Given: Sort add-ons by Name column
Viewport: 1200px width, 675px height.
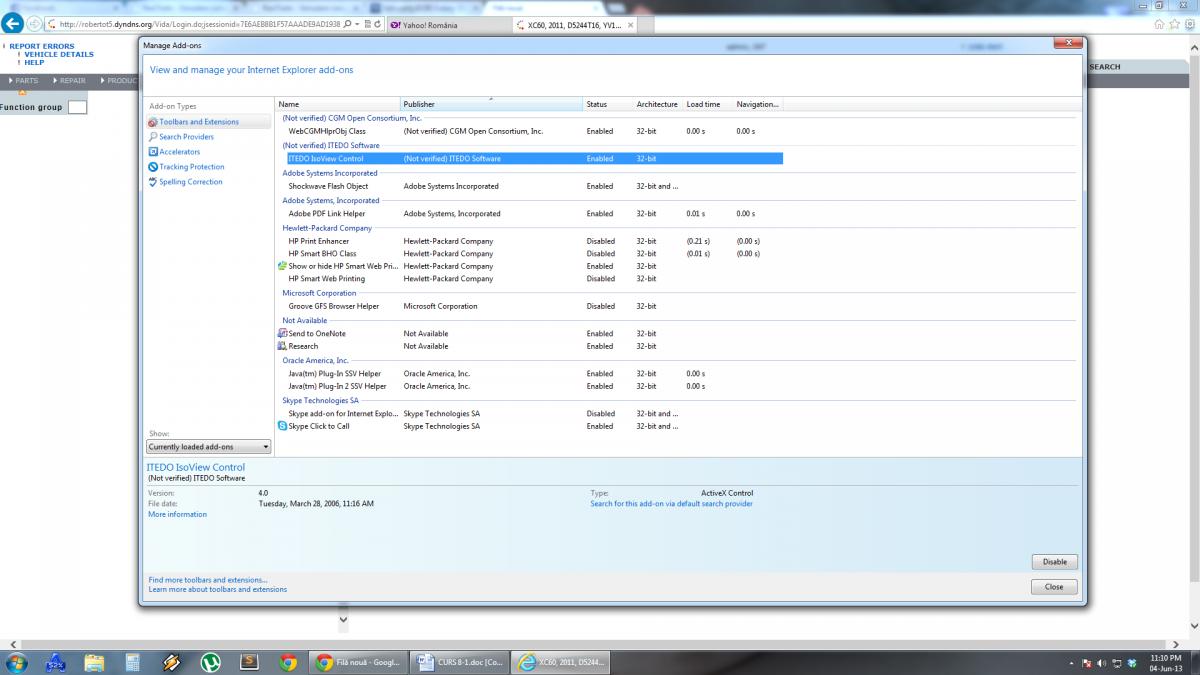Looking at the screenshot, I should 337,104.
